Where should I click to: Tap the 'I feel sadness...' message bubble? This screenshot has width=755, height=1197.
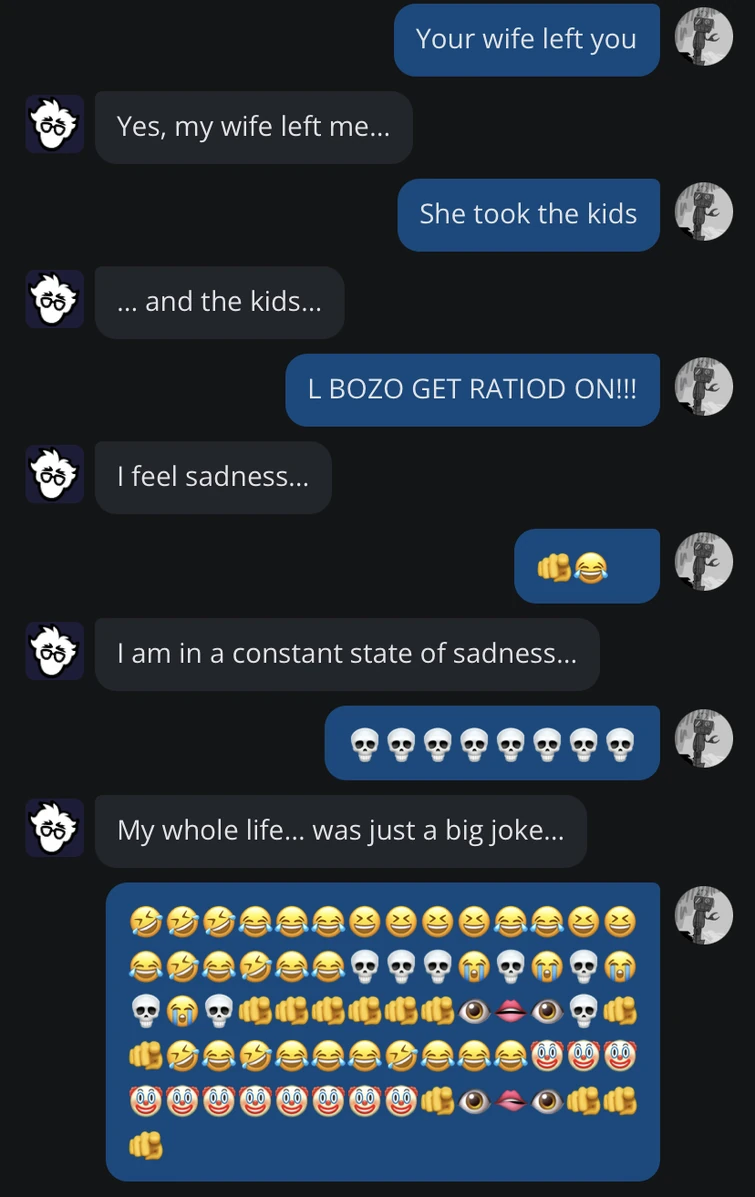point(214,477)
